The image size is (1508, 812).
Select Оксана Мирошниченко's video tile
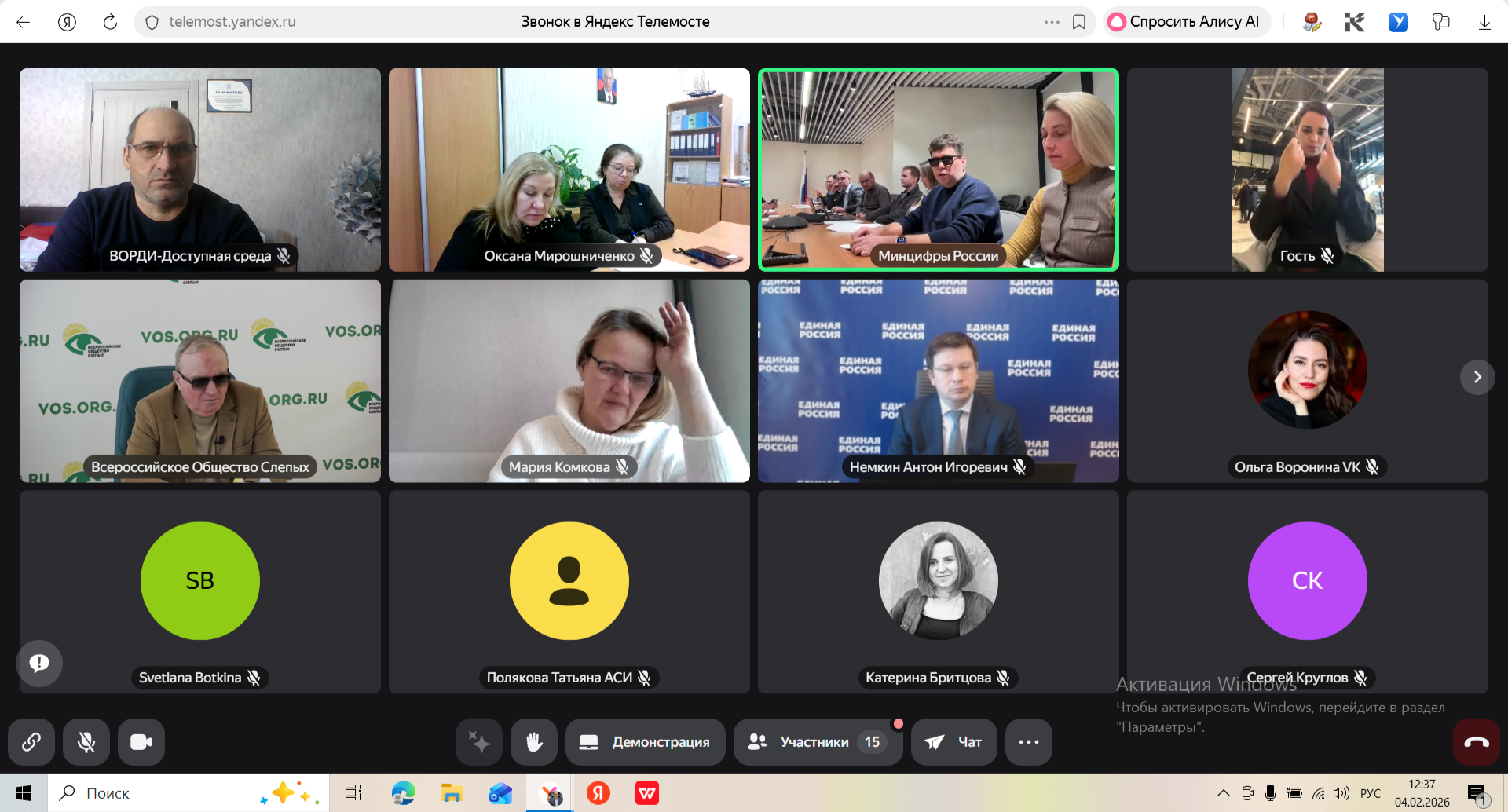tap(569, 170)
